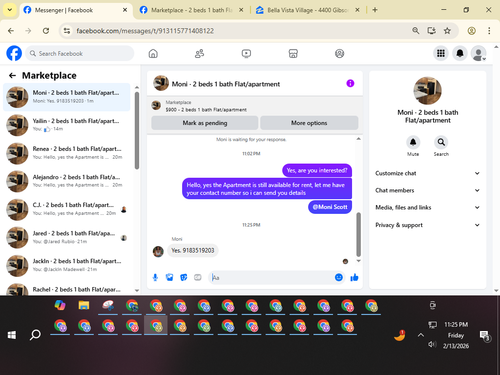Open the Marketplace storefront icon
Image resolution: width=500 pixels, height=375 pixels.
[293, 53]
